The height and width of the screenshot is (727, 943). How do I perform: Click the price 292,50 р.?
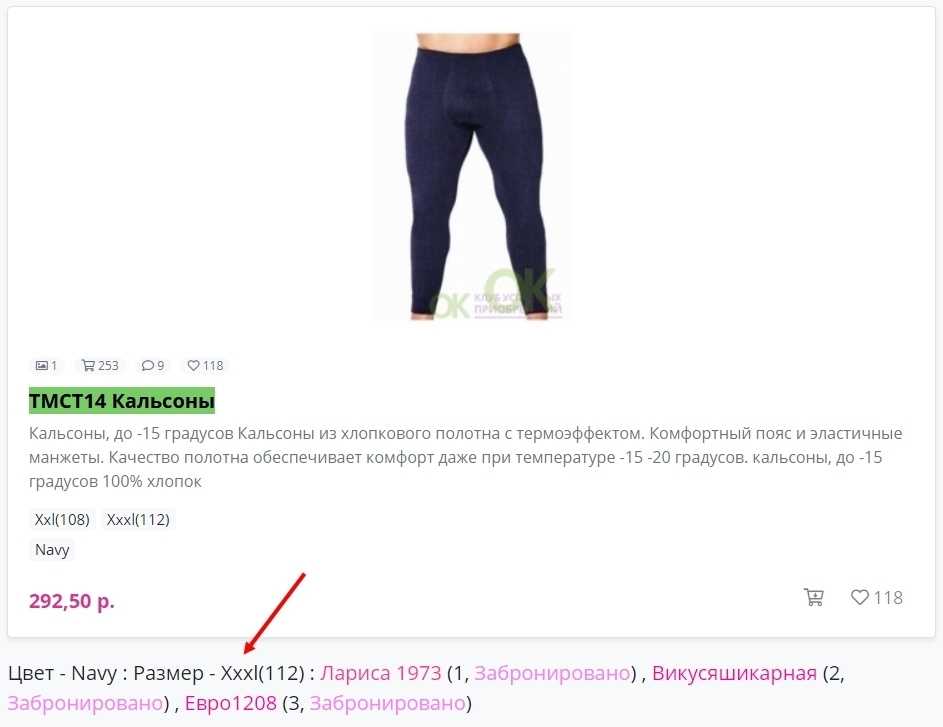tap(72, 601)
